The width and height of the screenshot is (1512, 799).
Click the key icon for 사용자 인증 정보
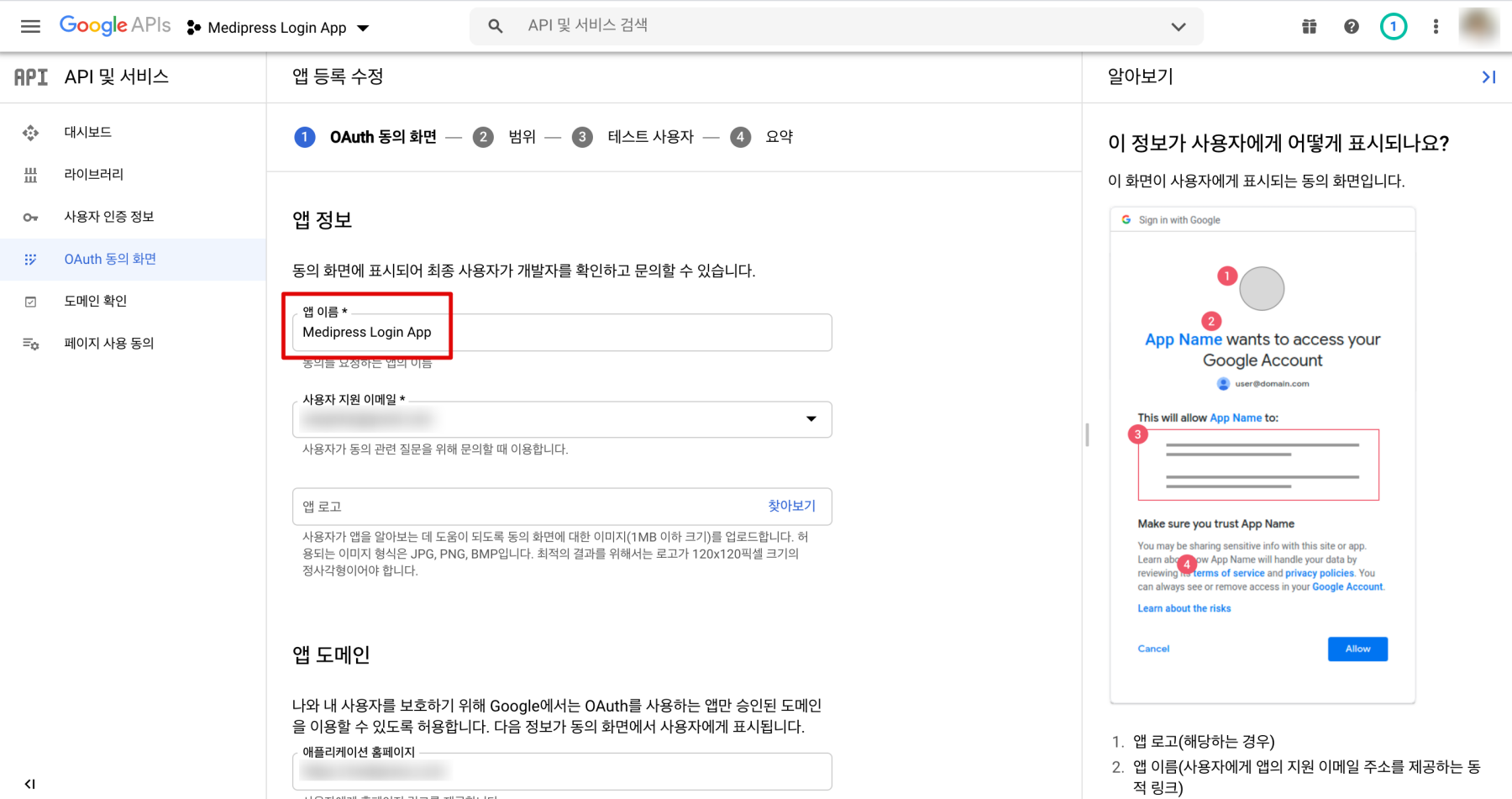point(31,218)
